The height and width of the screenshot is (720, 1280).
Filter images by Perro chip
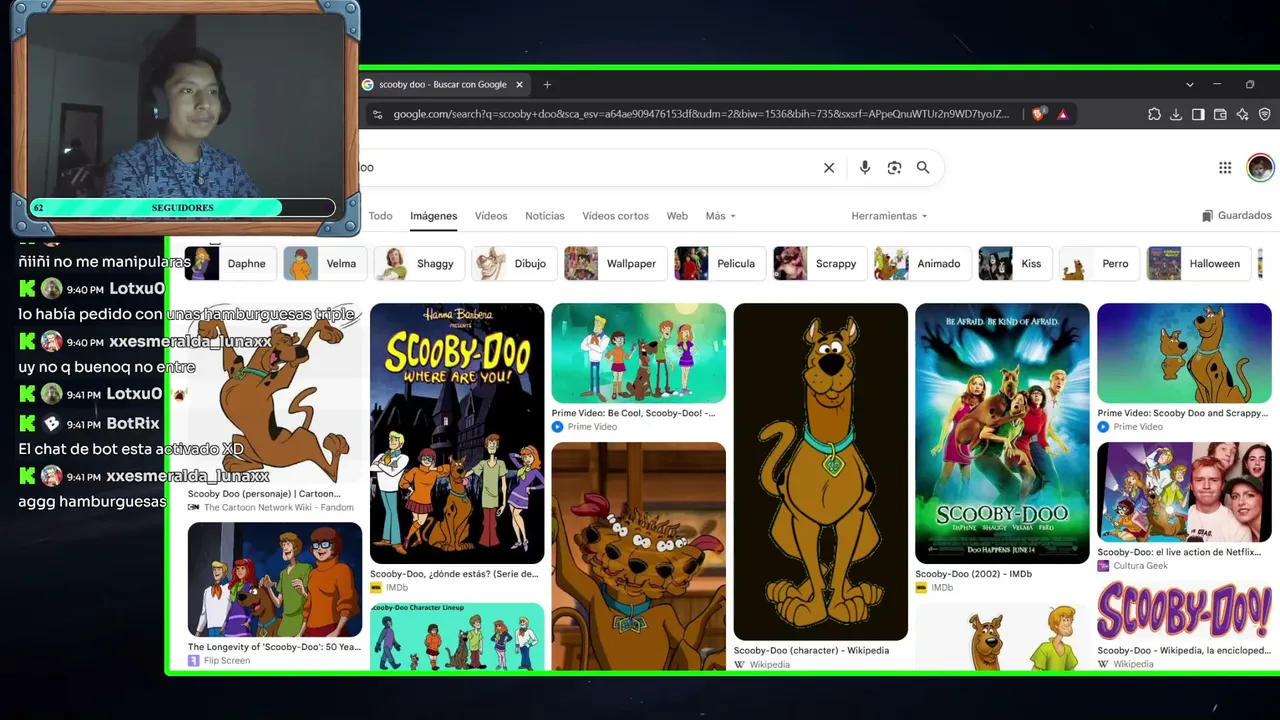[1099, 264]
